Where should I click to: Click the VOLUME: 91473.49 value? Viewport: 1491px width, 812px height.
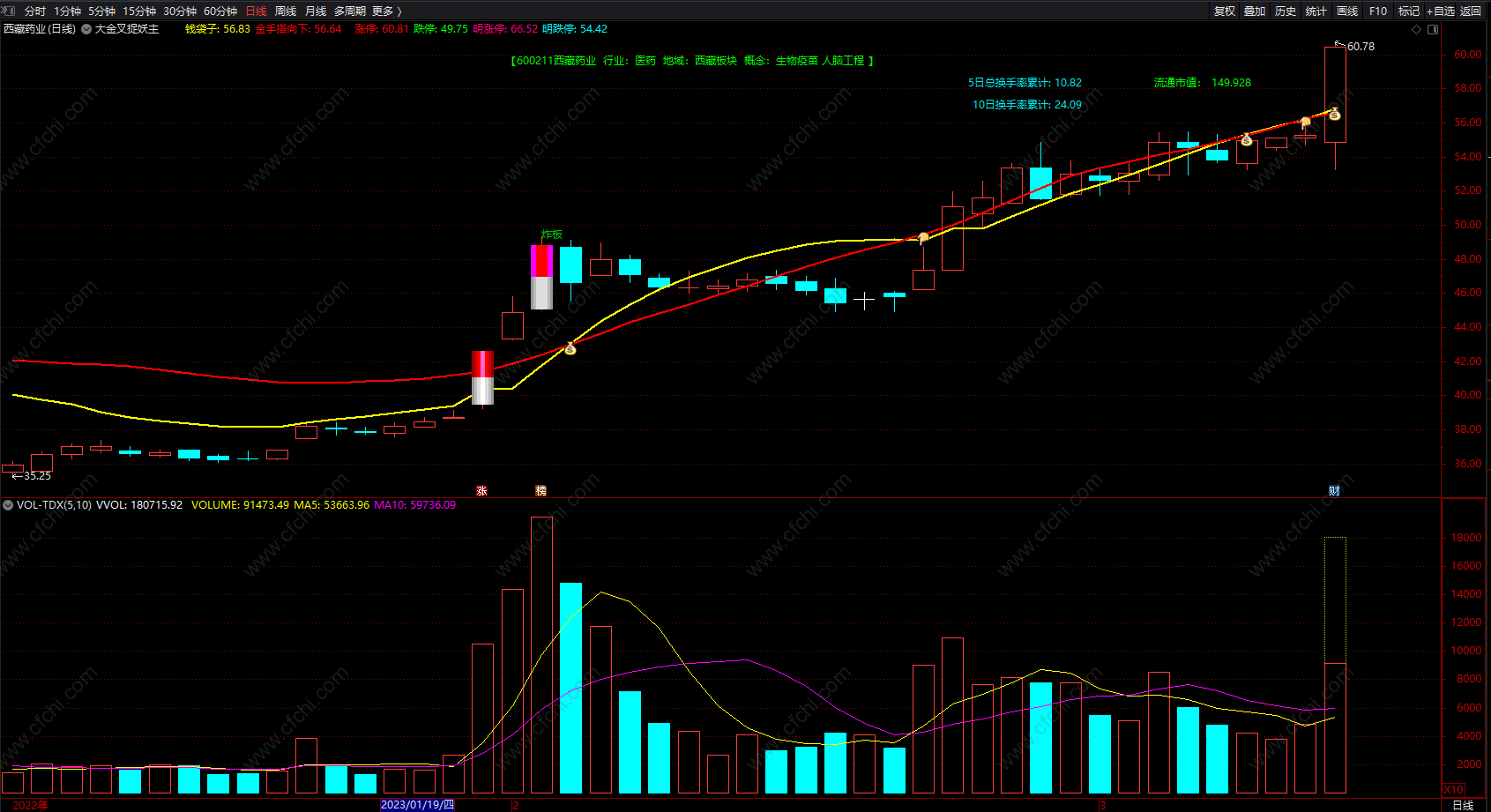click(240, 505)
